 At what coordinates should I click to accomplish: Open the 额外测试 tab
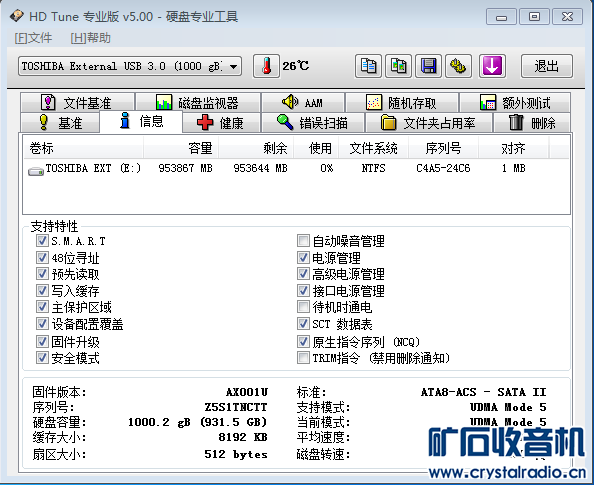[x=515, y=103]
